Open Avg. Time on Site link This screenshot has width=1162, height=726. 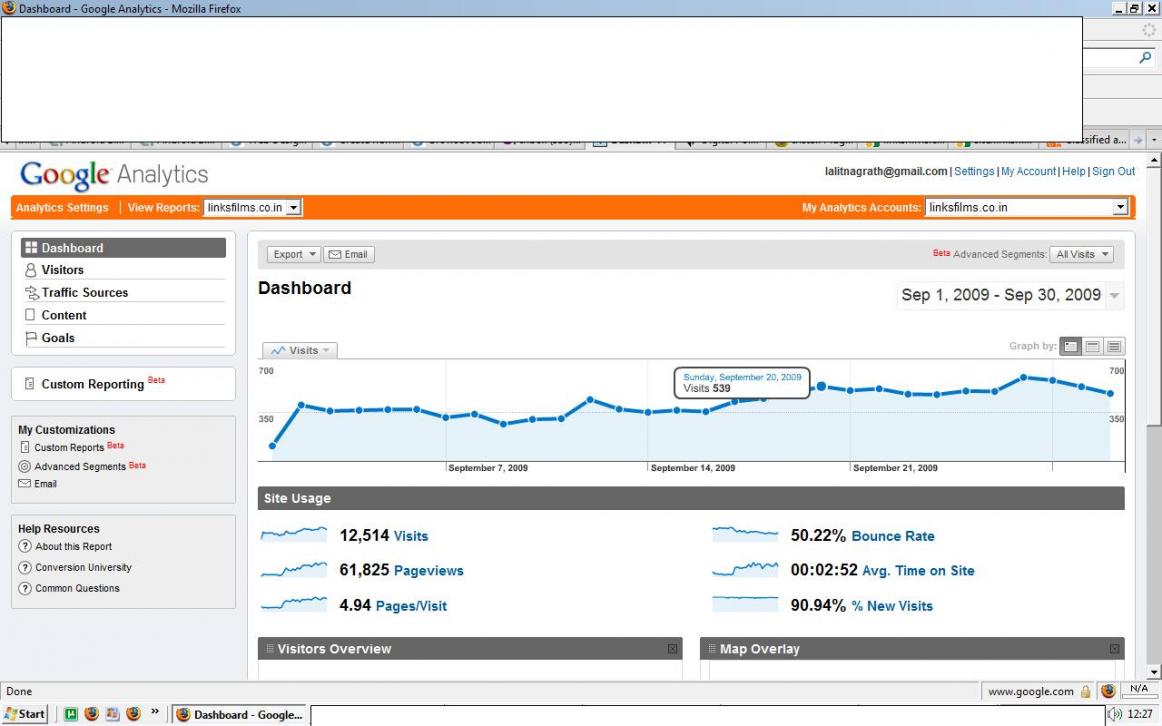(x=918, y=571)
